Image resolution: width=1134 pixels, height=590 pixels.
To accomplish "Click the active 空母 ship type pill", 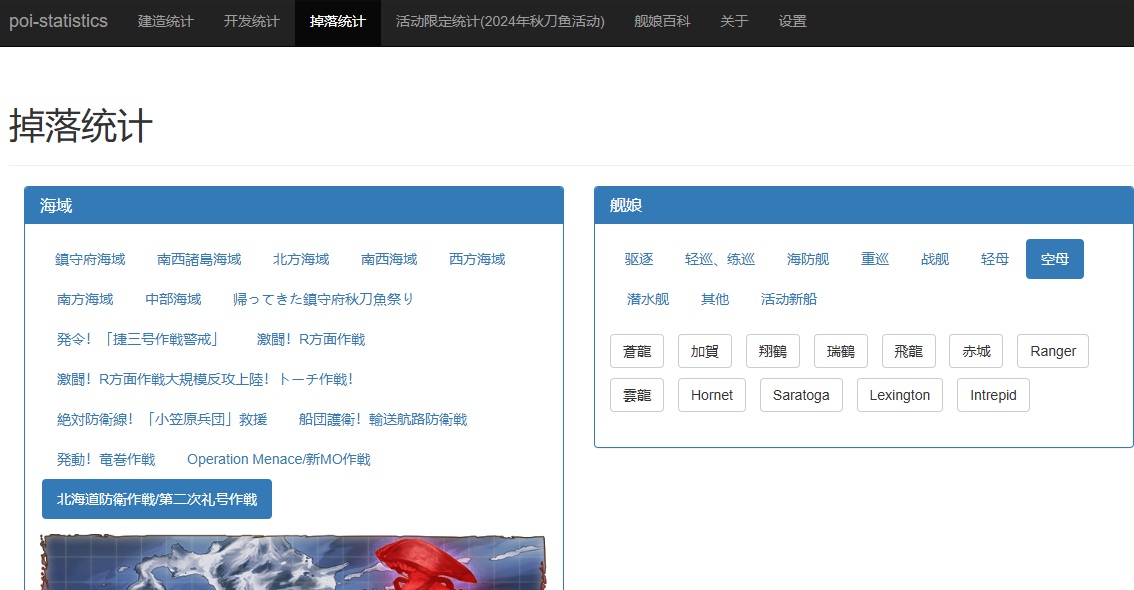I will point(1054,259).
